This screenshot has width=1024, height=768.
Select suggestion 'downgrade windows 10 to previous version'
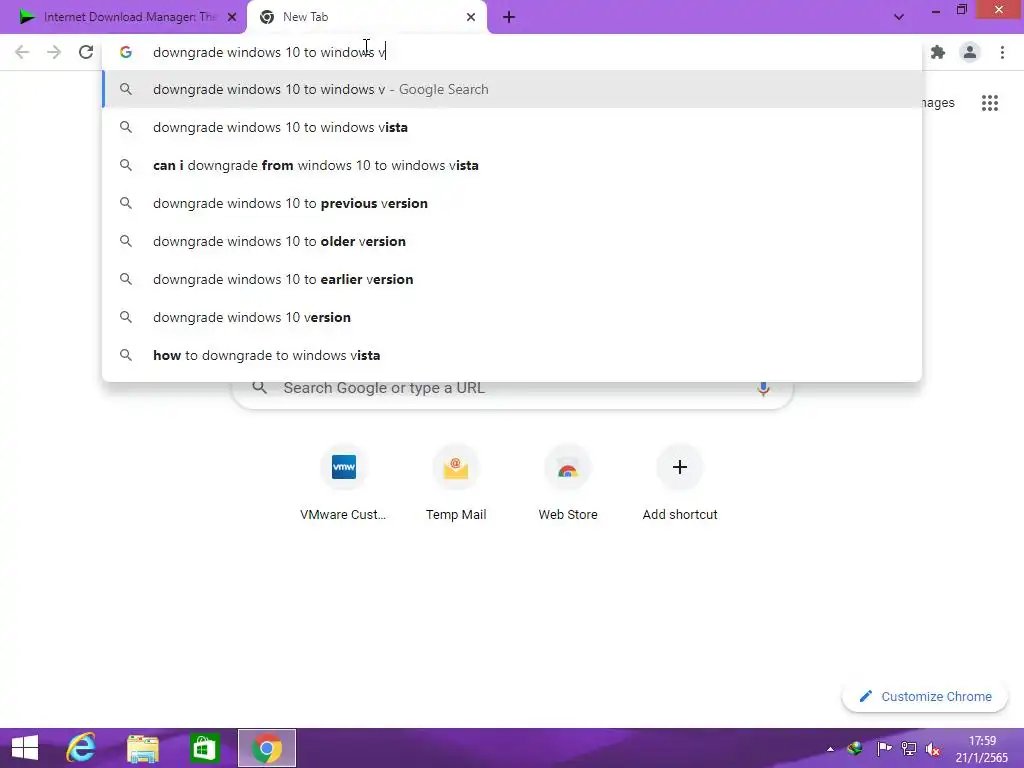tap(513, 203)
